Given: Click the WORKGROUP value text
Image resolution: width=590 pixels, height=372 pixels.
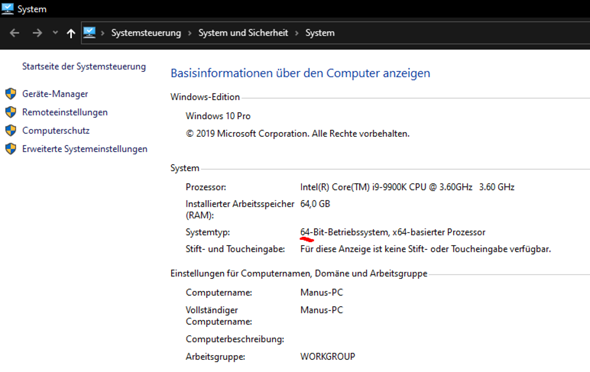Looking at the screenshot, I should pyautogui.click(x=327, y=357).
